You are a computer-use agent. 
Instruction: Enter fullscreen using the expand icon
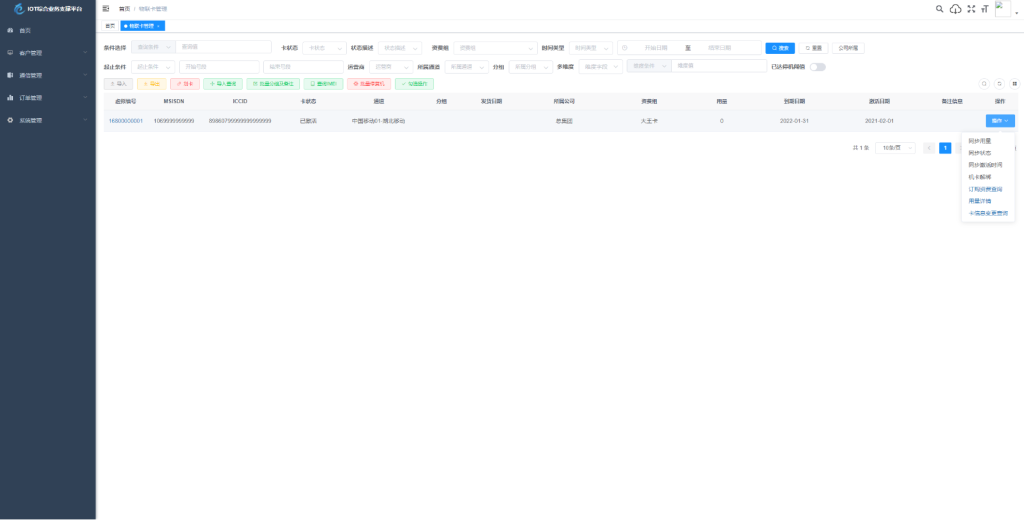pos(971,9)
